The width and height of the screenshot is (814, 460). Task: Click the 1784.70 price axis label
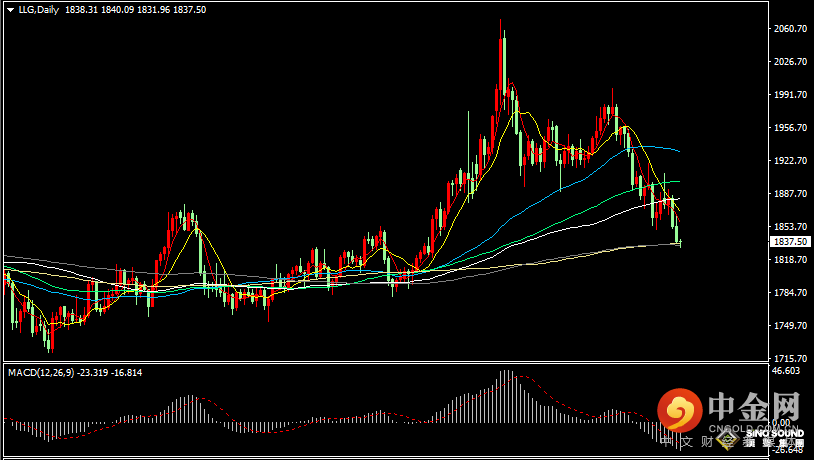[789, 293]
